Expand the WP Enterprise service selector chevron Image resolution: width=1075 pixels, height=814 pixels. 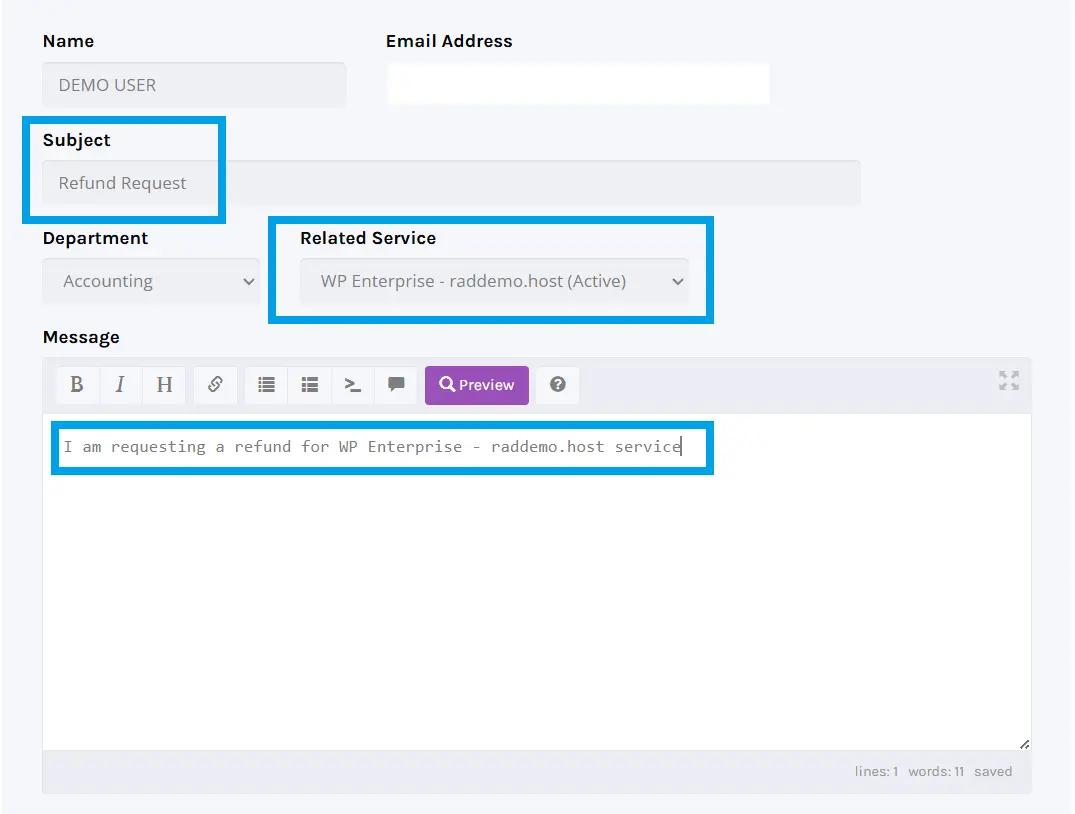tap(678, 281)
